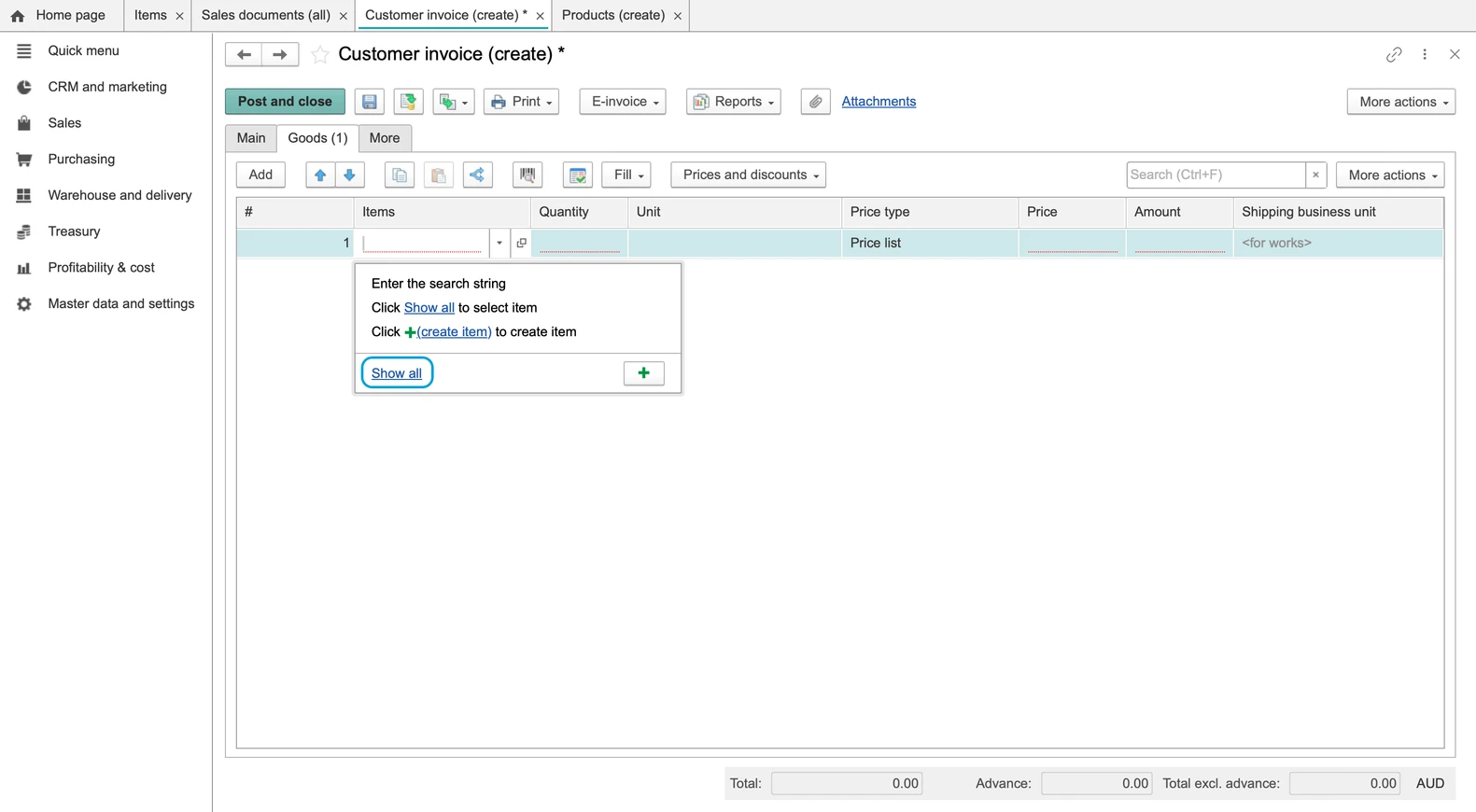The height and width of the screenshot is (812, 1476).
Task: Click the Copy rows icon
Action: point(400,175)
